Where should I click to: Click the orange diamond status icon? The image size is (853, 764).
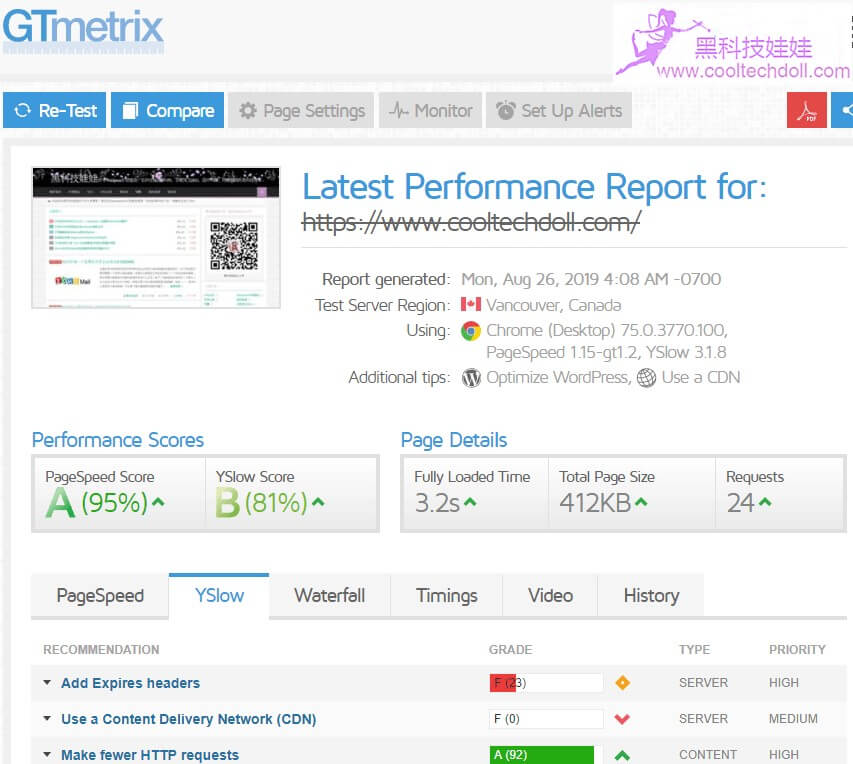coord(622,682)
